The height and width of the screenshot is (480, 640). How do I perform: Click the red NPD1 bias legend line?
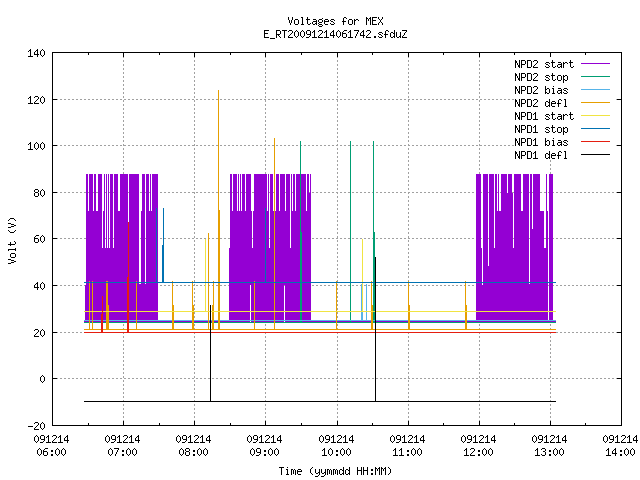(596, 142)
